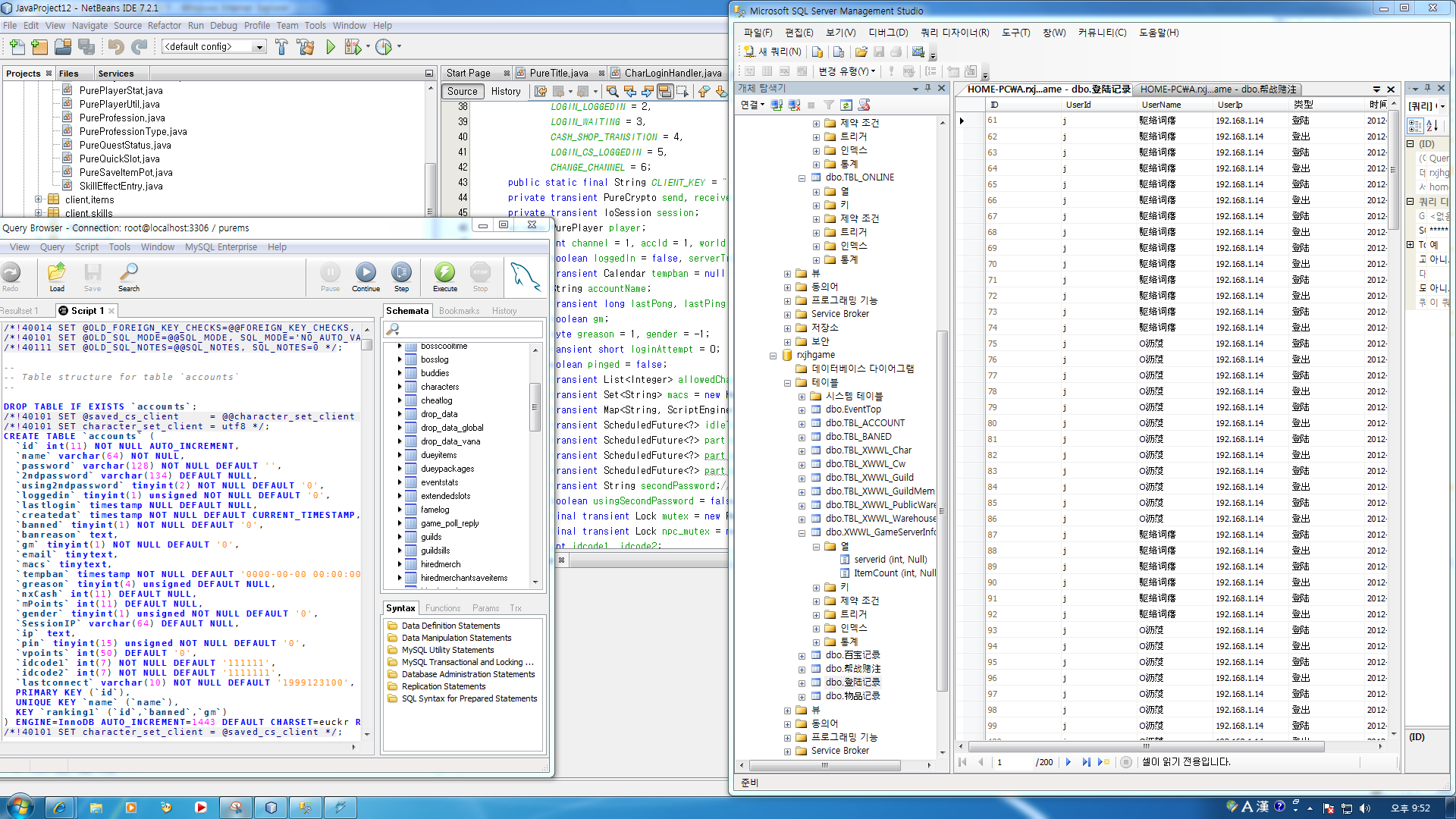Click the Clean and Build hammer-broom icon
The height and width of the screenshot is (819, 1456).
point(306,47)
